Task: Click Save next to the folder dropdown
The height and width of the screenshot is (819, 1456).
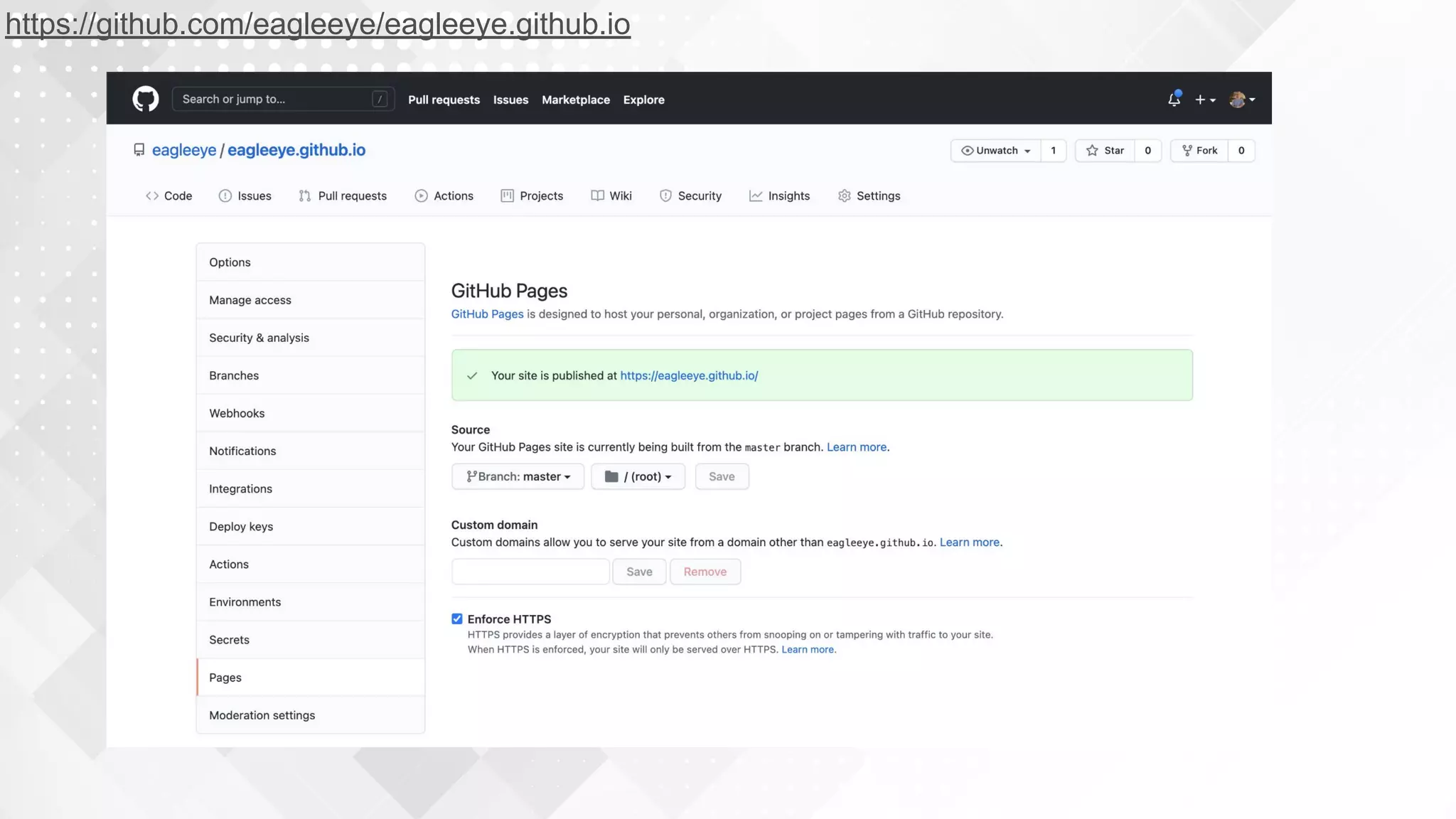Action: point(722,476)
